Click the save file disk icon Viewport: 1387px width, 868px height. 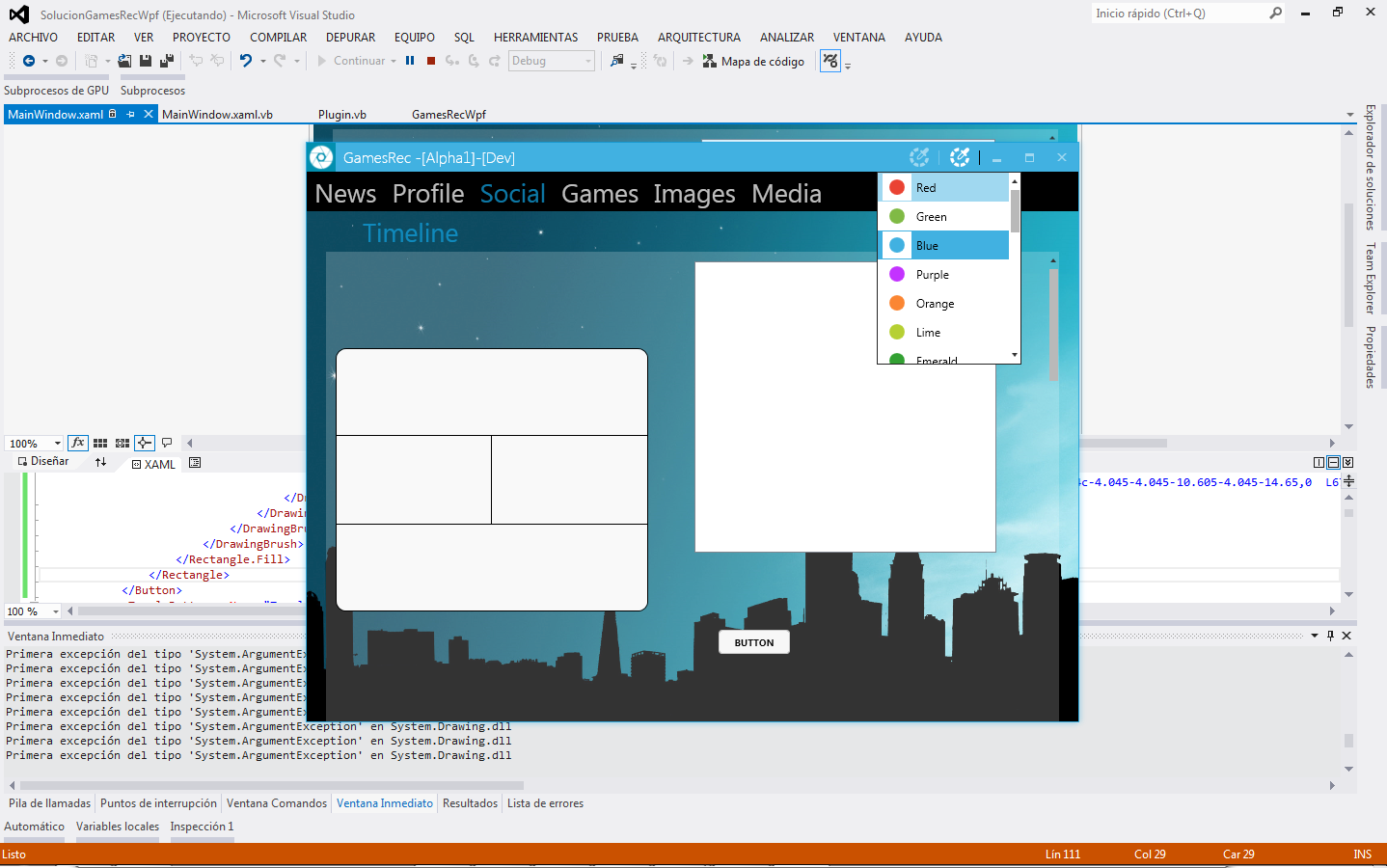146,61
